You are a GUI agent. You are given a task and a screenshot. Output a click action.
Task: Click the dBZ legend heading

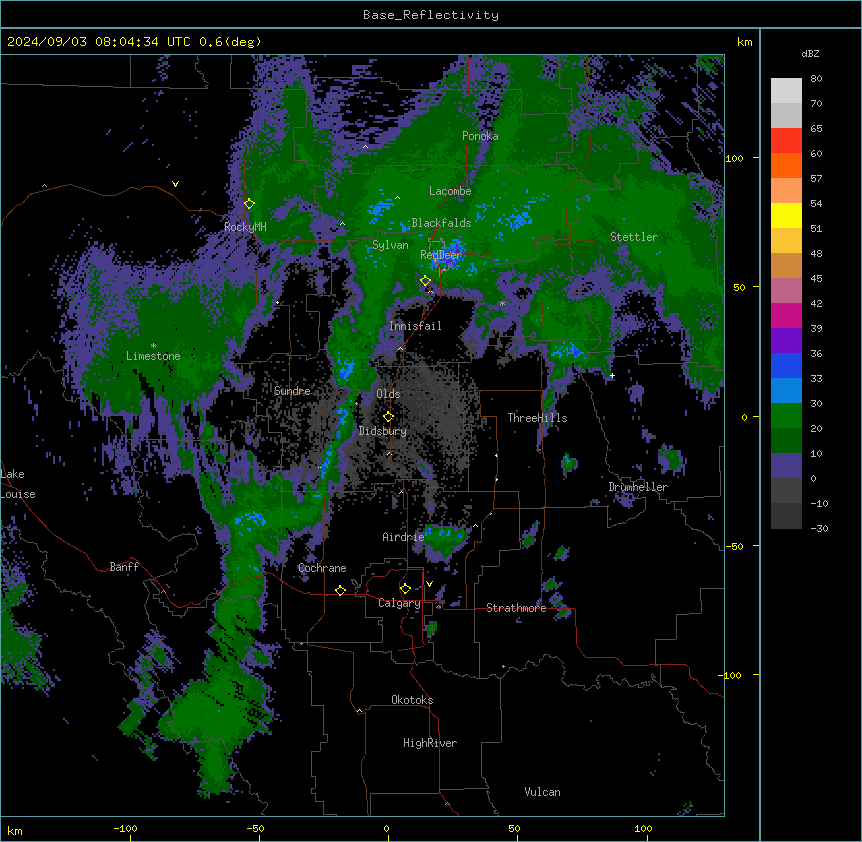pyautogui.click(x=810, y=54)
